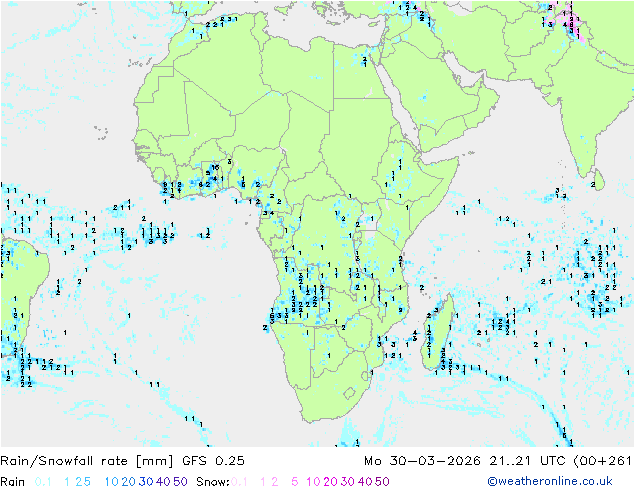Pick the Snow legend 40 color value
This screenshot has height=490, width=634.
[x=365, y=482]
